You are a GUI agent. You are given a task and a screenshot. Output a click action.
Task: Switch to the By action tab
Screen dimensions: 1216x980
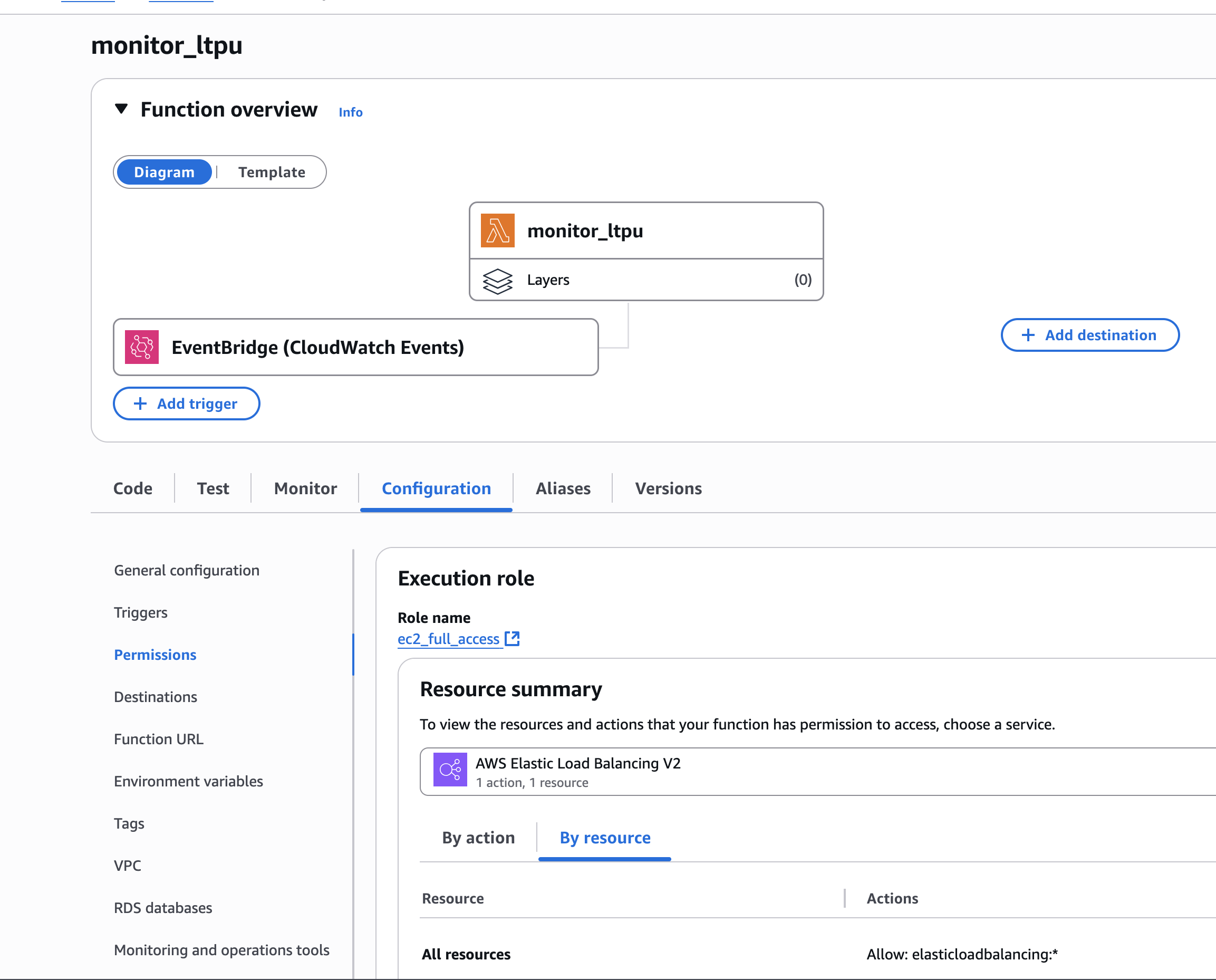coord(478,838)
